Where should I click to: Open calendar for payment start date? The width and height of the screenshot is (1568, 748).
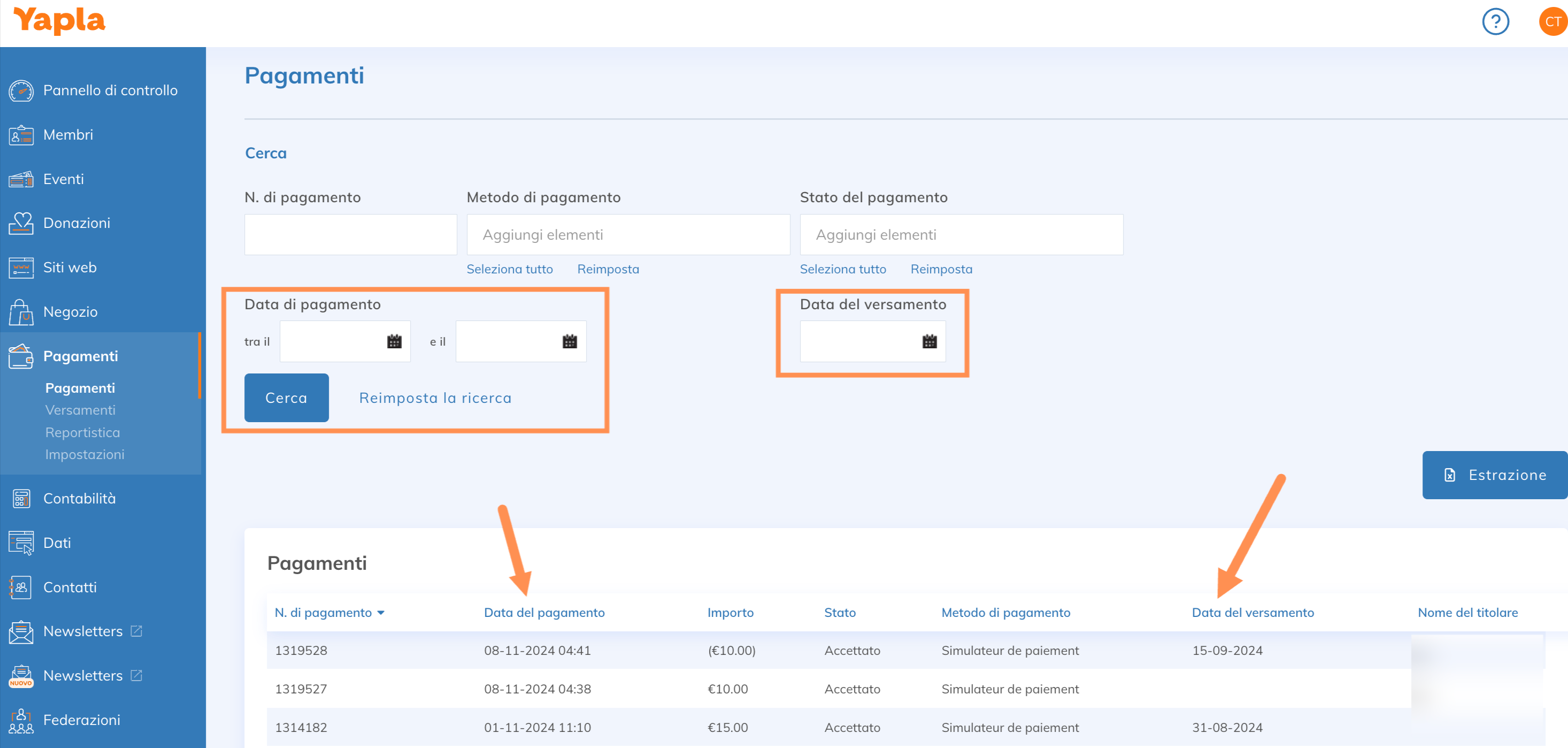coord(394,342)
